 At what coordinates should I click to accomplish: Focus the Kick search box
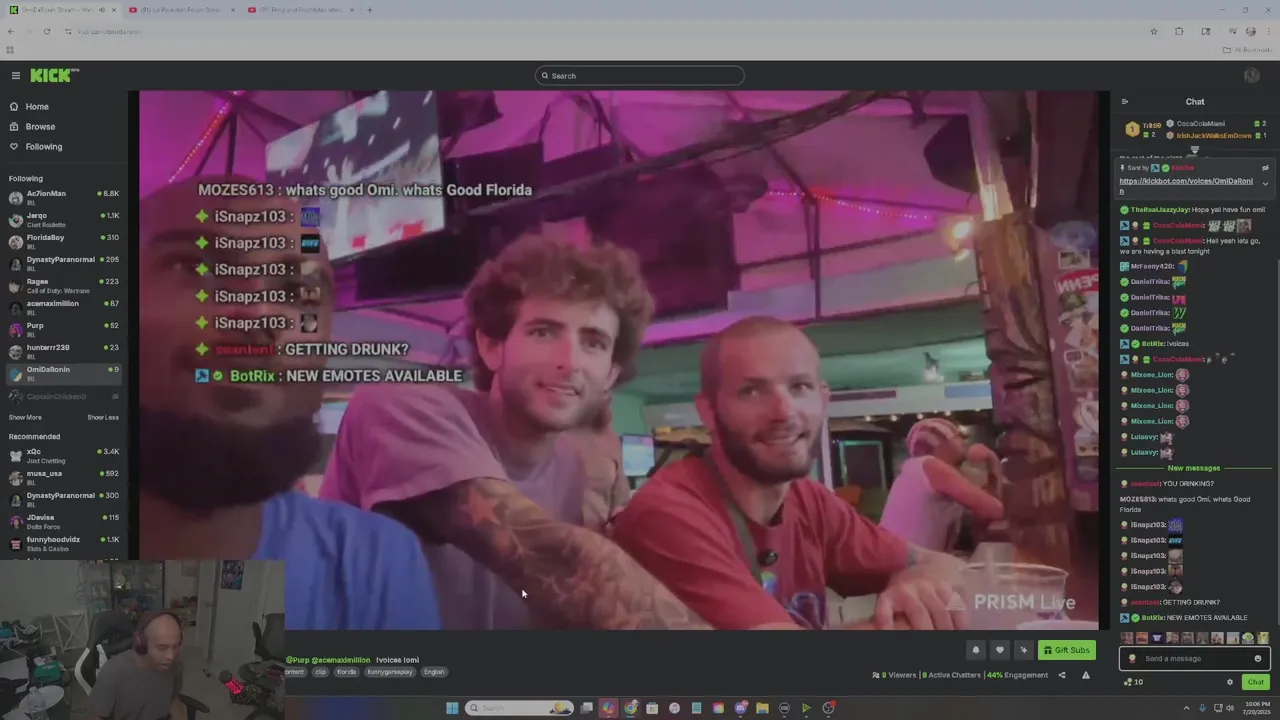pyautogui.click(x=640, y=76)
